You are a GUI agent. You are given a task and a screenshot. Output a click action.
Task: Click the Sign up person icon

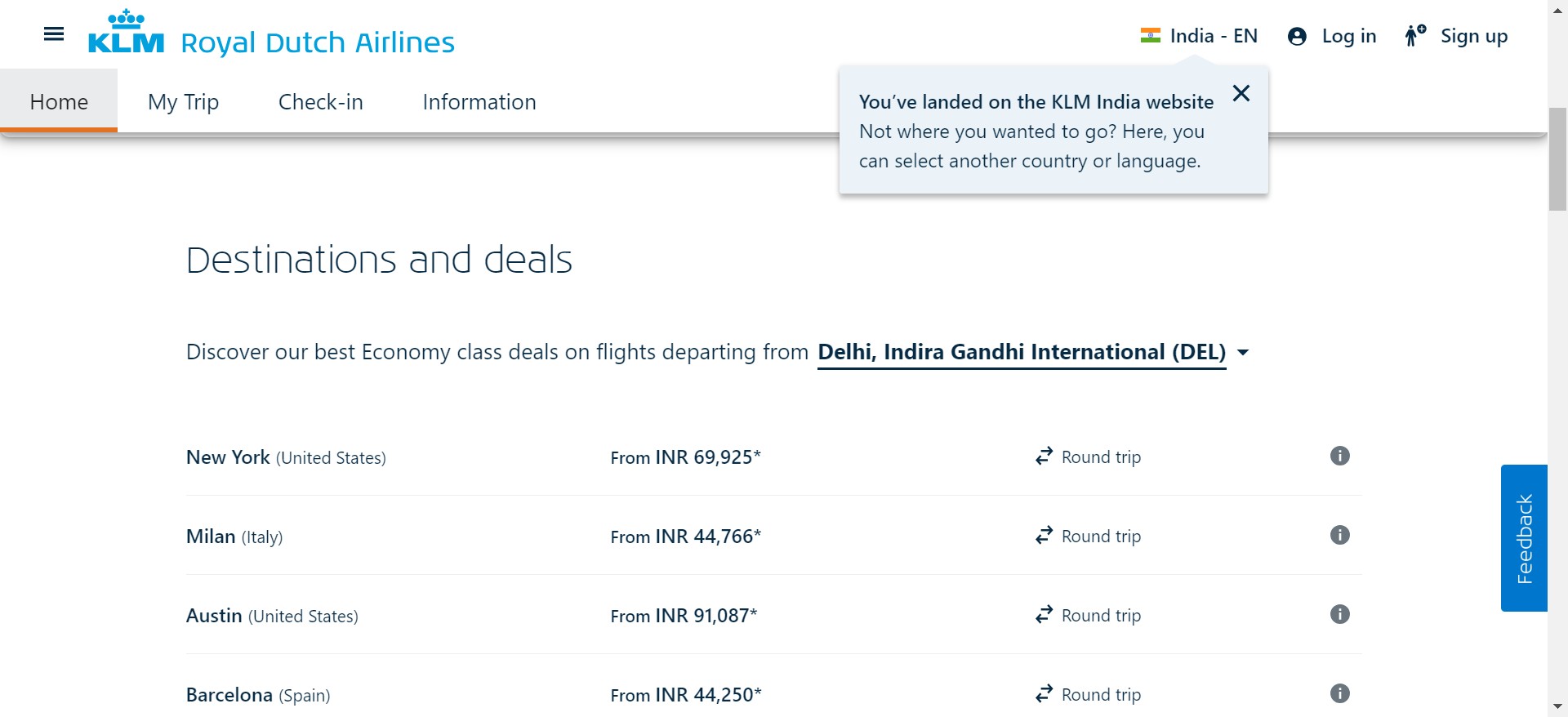click(x=1414, y=36)
